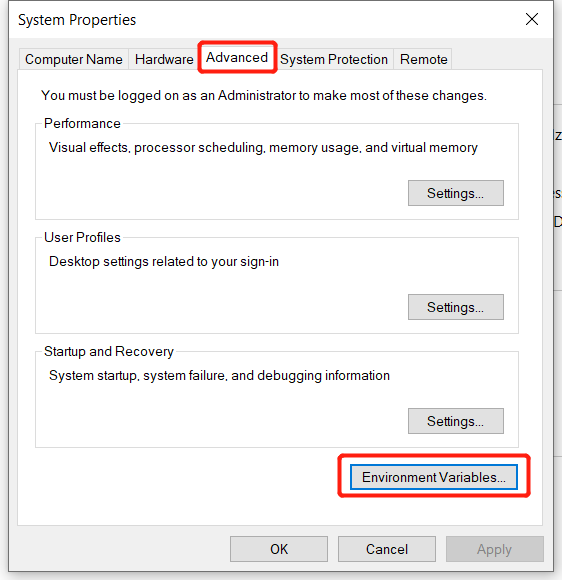The width and height of the screenshot is (562, 580).
Task: Click the visual effects description text
Action: (x=263, y=148)
